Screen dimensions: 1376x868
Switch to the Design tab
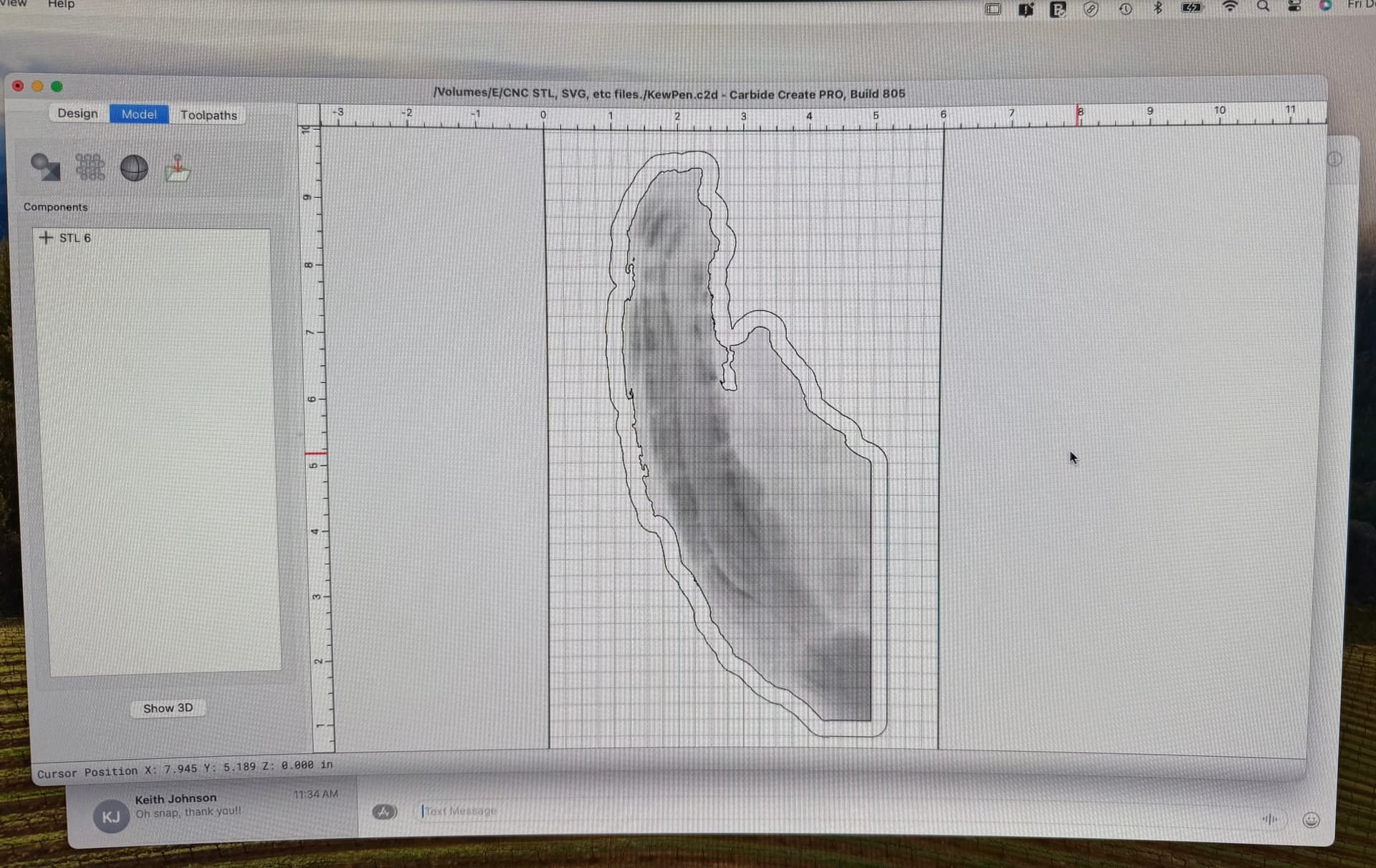pyautogui.click(x=77, y=113)
